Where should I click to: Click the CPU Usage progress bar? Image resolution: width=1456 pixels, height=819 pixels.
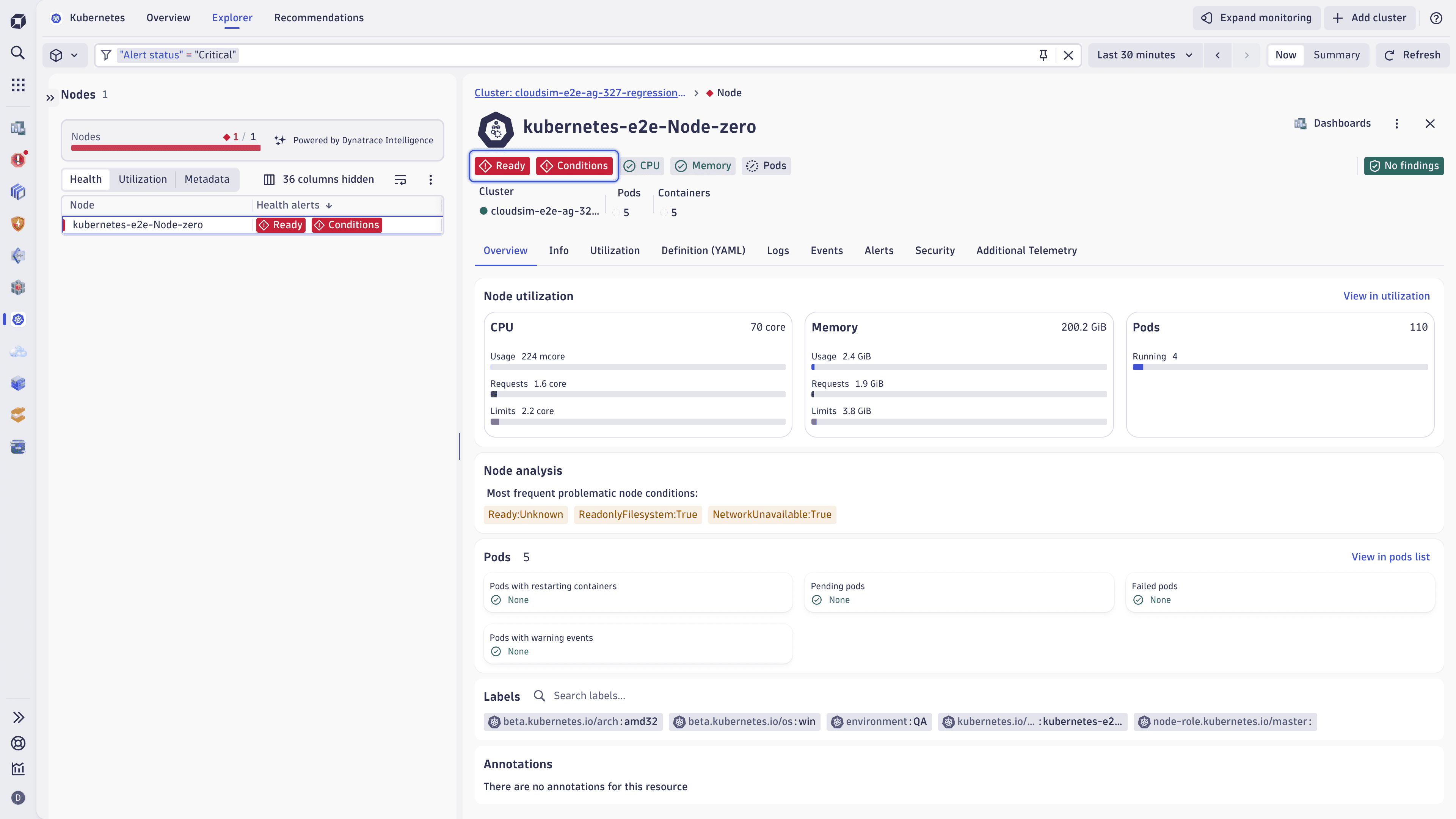point(637,367)
